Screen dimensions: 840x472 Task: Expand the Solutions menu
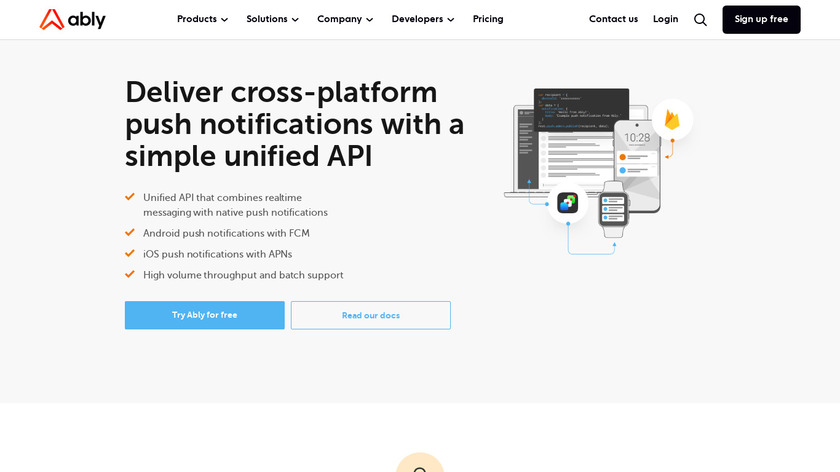[x=272, y=19]
